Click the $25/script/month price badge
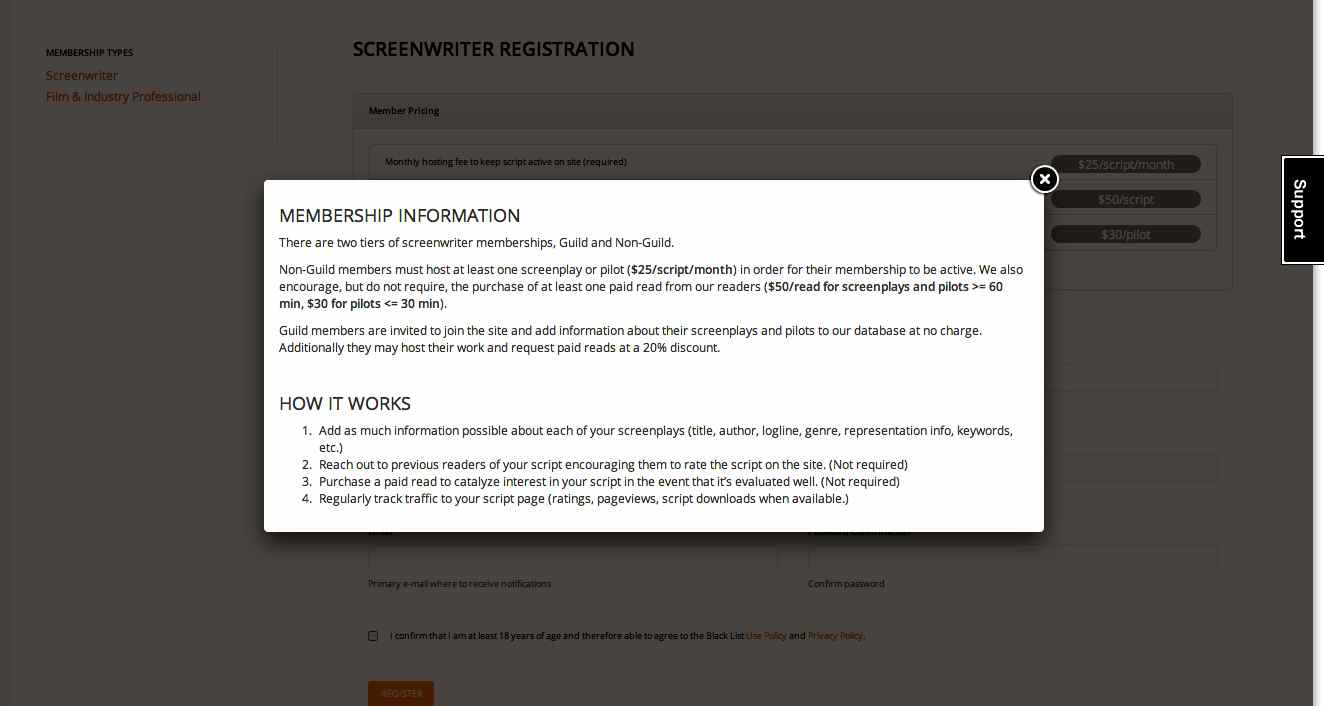Viewport: 1324px width, 706px height. (x=1125, y=164)
